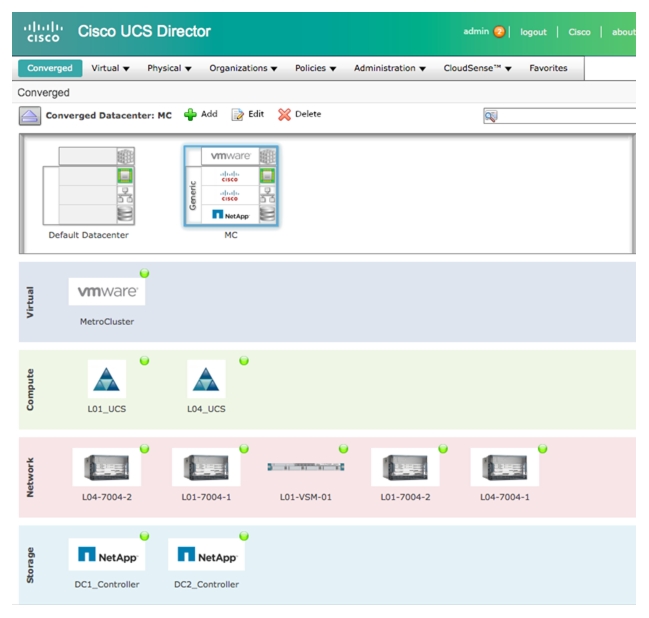
Task: Click the logout link
Action: coord(533,32)
